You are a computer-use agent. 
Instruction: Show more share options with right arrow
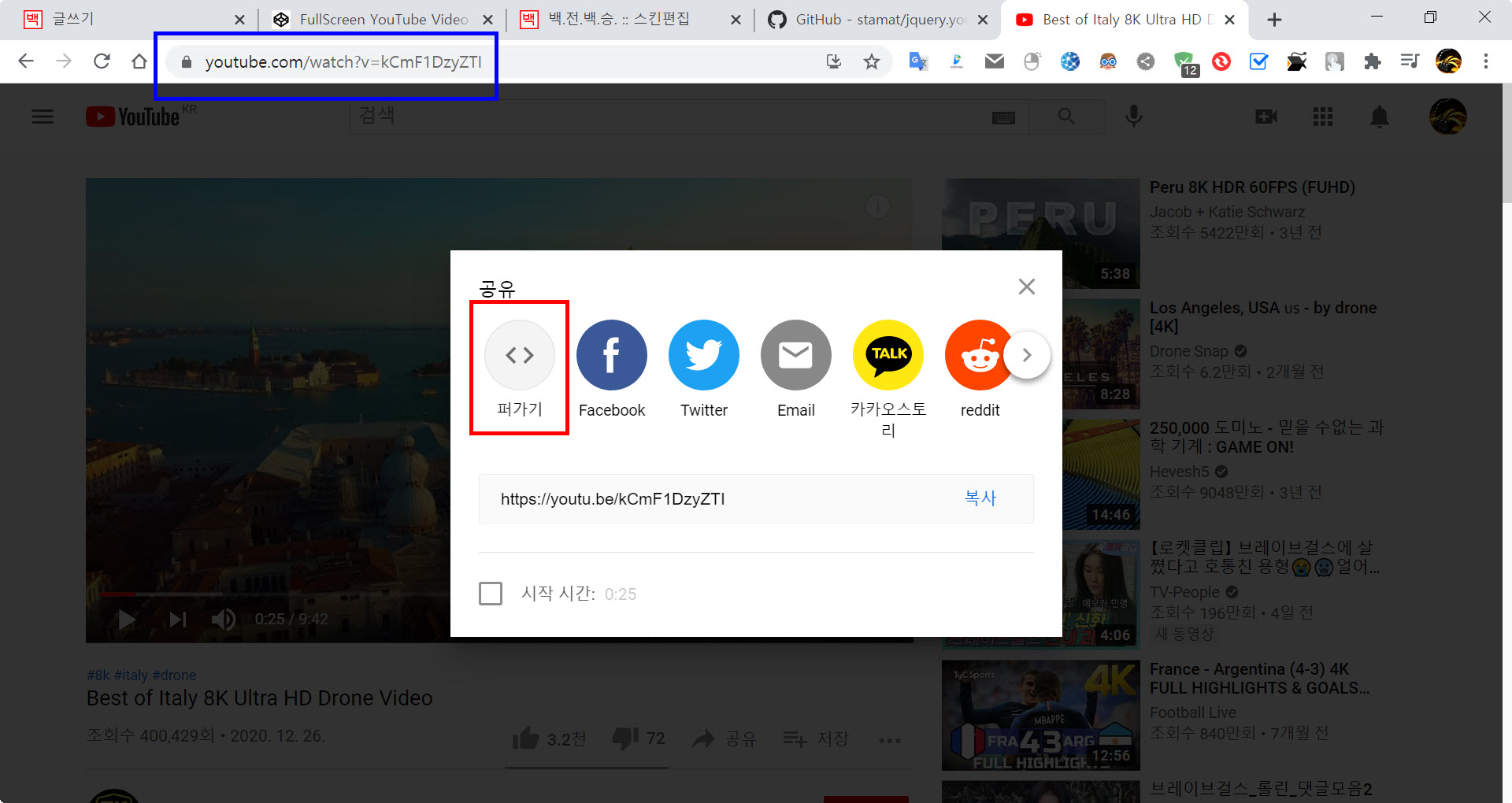pos(1027,355)
